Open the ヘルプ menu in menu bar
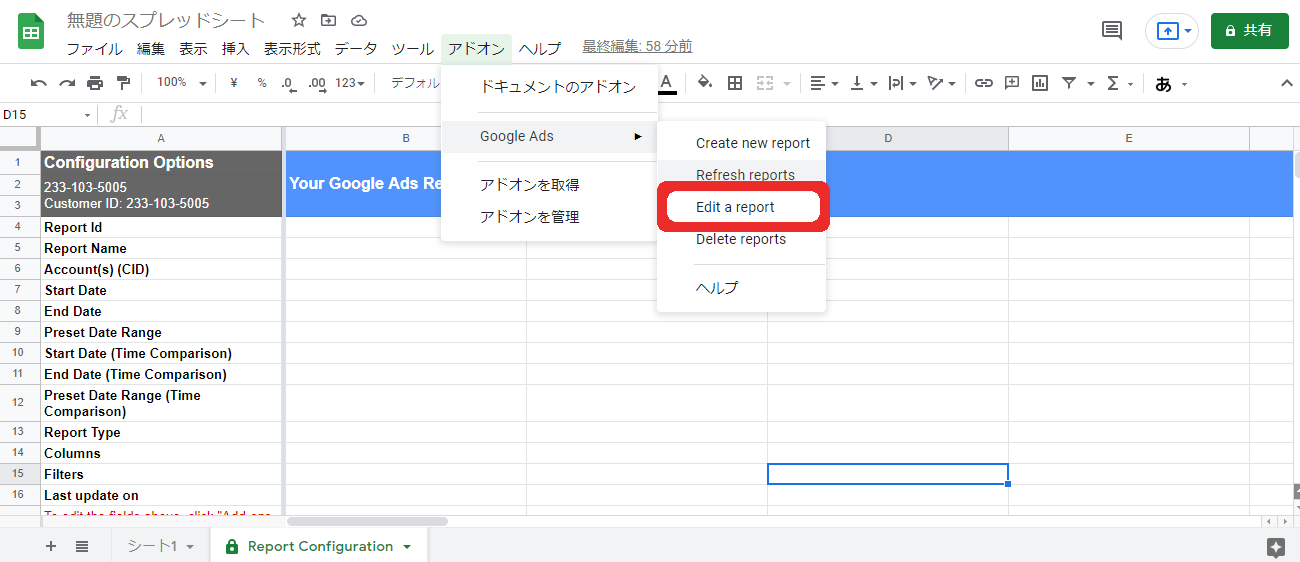Image resolution: width=1300 pixels, height=562 pixels. [540, 48]
